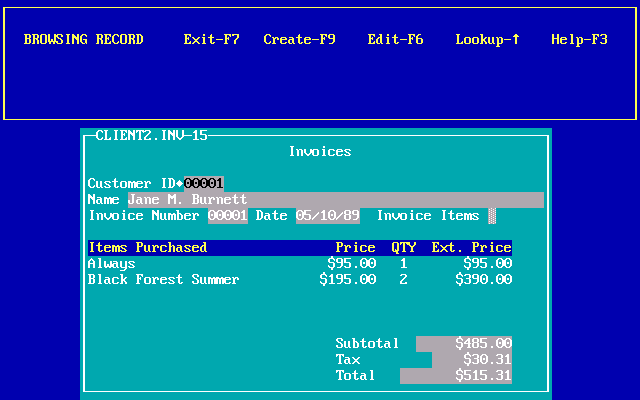Click the Subtotal value $485.00
Viewport: 640px width, 400px height.
[x=464, y=344]
